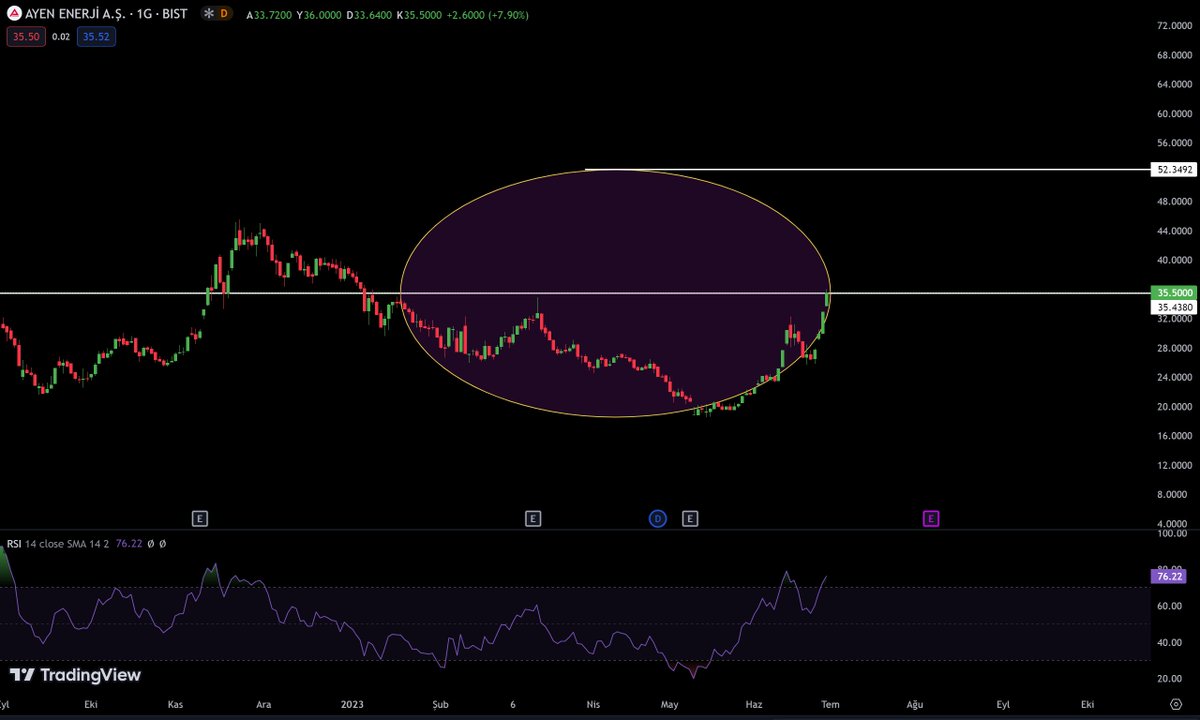This screenshot has width=1200, height=720.
Task: Click the A33.7200 open value
Action: point(270,15)
